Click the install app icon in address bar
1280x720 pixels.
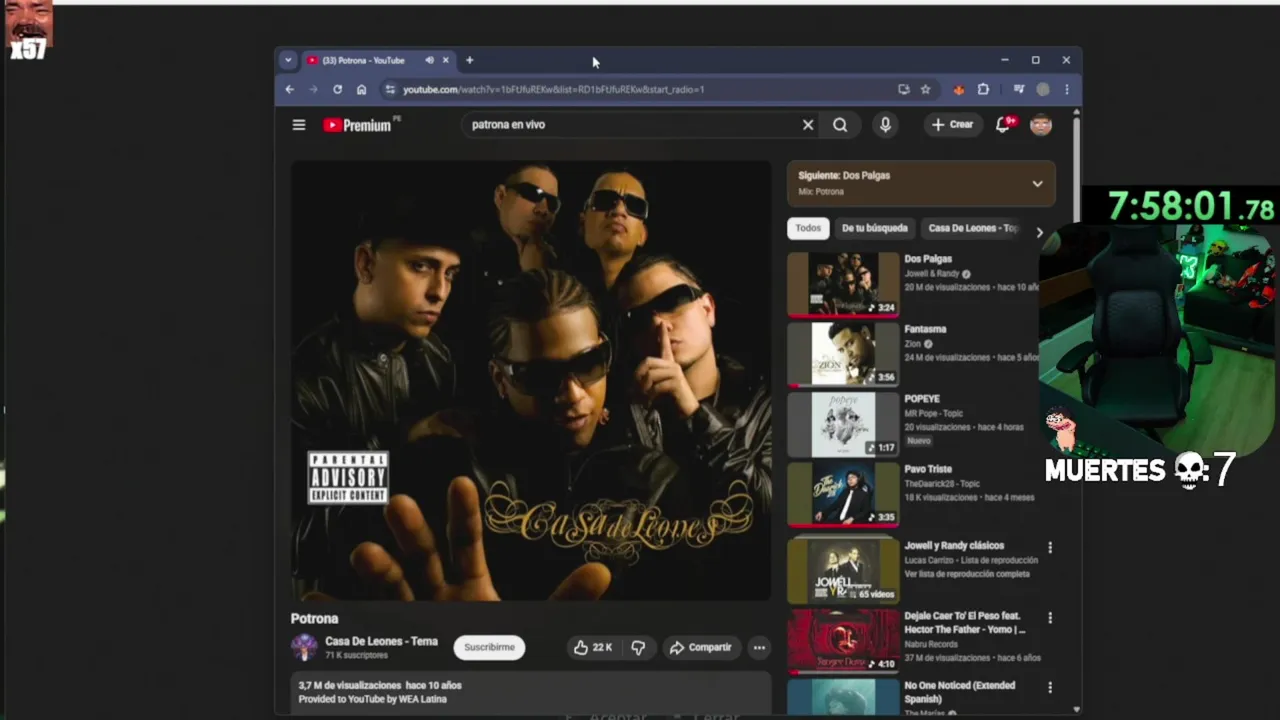[904, 90]
